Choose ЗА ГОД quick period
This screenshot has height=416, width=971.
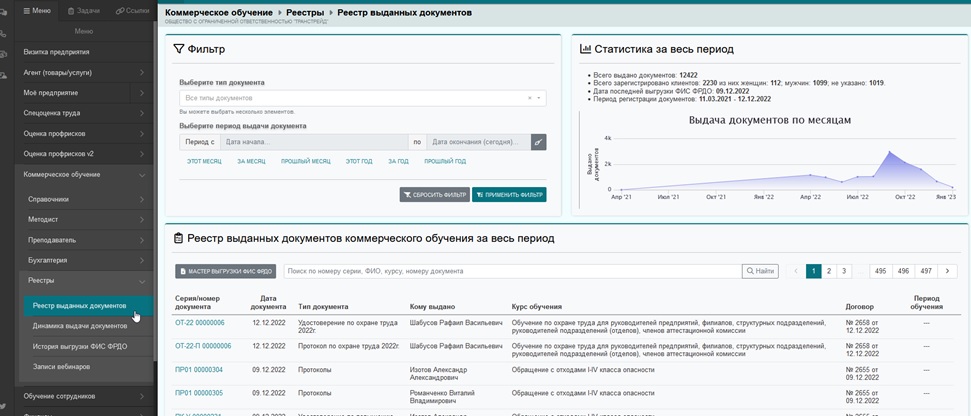(399, 162)
